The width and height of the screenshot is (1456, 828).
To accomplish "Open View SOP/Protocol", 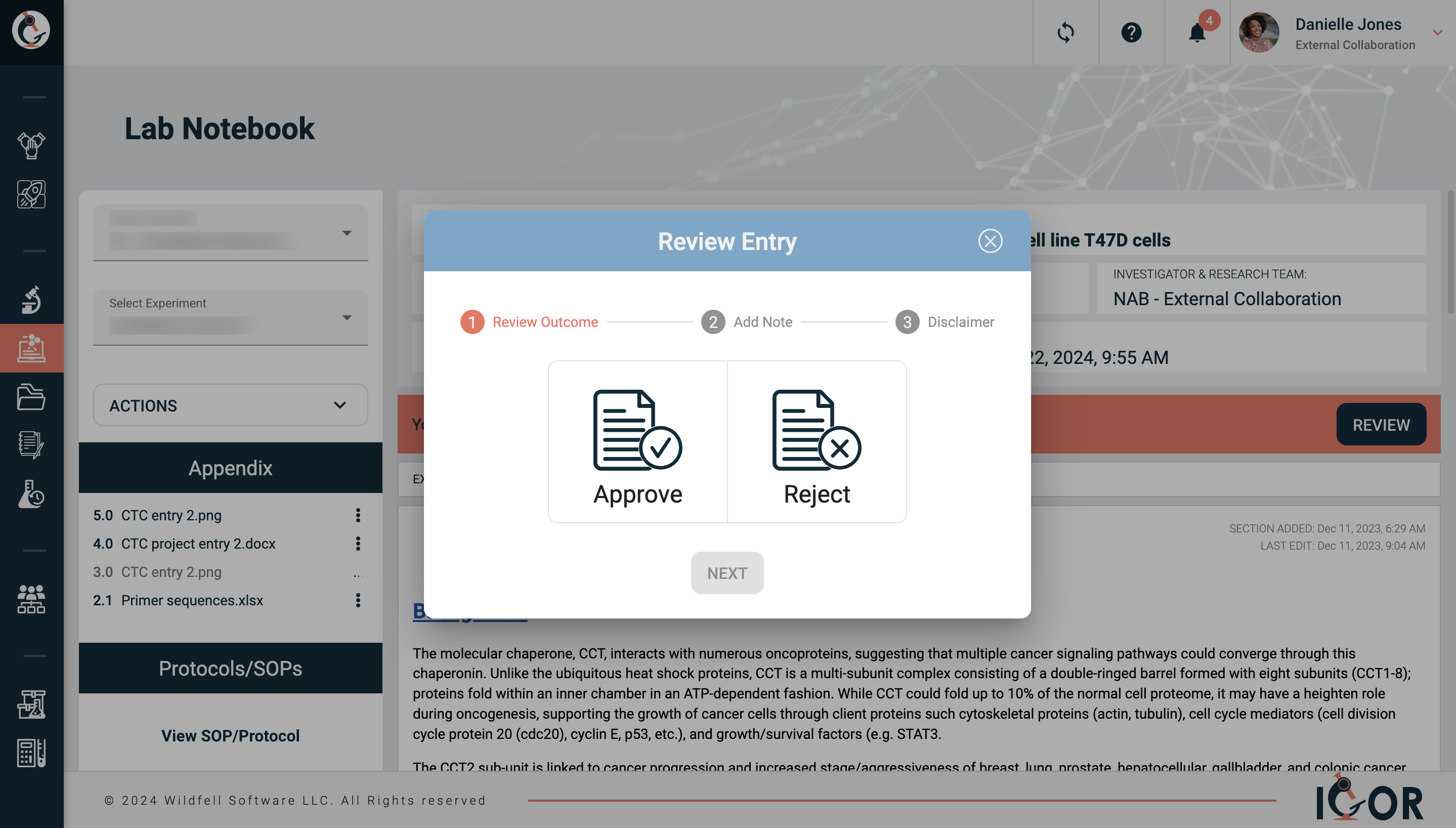I will (x=230, y=735).
